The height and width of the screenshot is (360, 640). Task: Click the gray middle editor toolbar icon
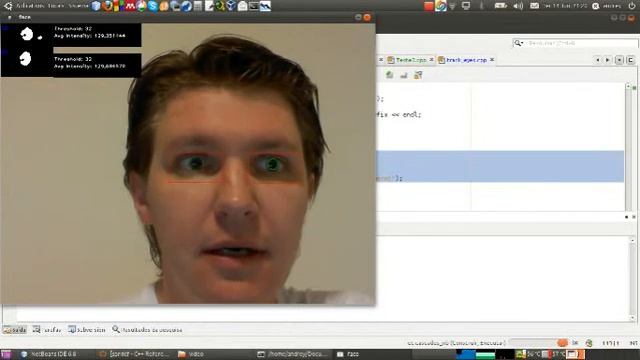(404, 75)
